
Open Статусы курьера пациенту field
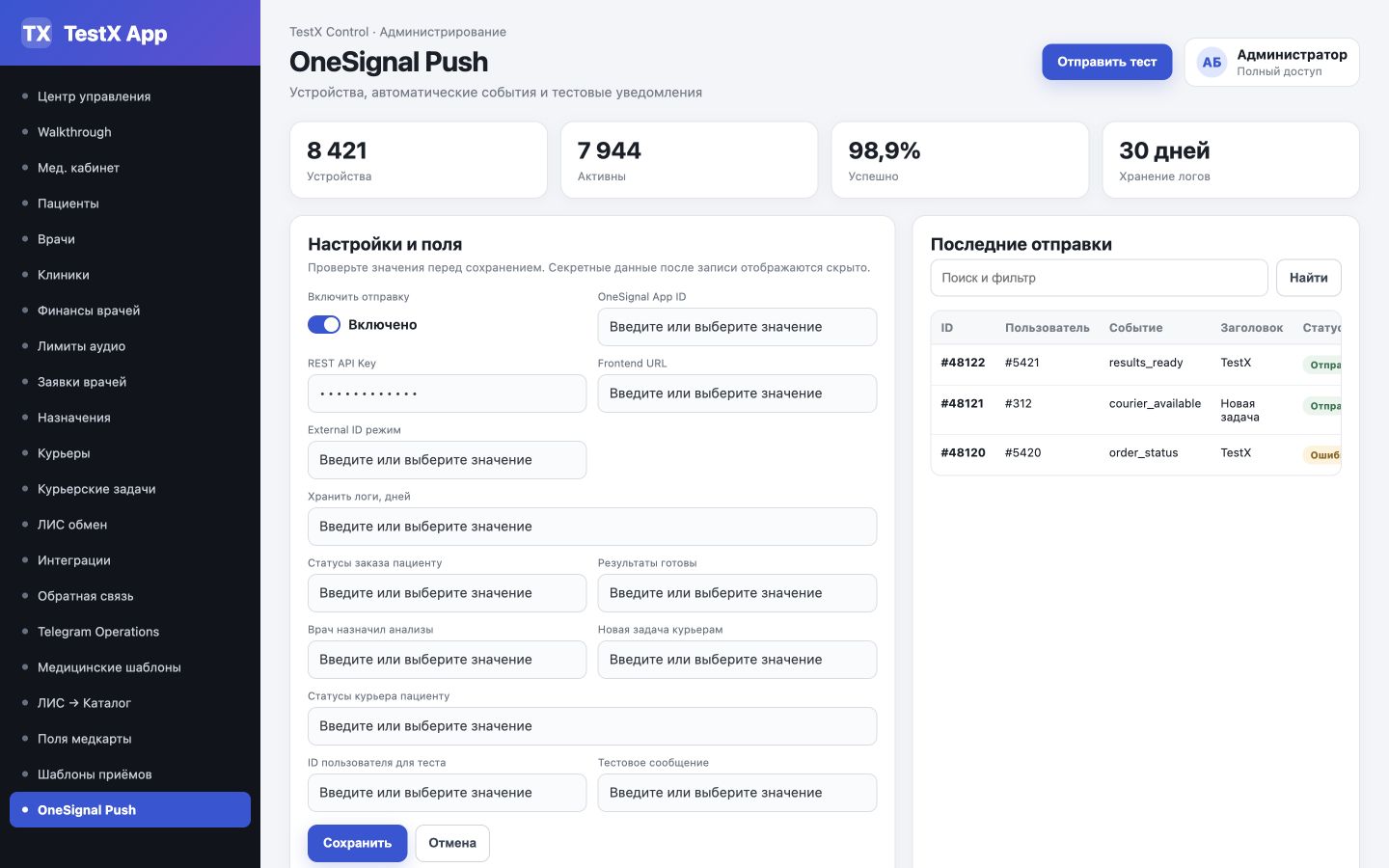click(592, 726)
